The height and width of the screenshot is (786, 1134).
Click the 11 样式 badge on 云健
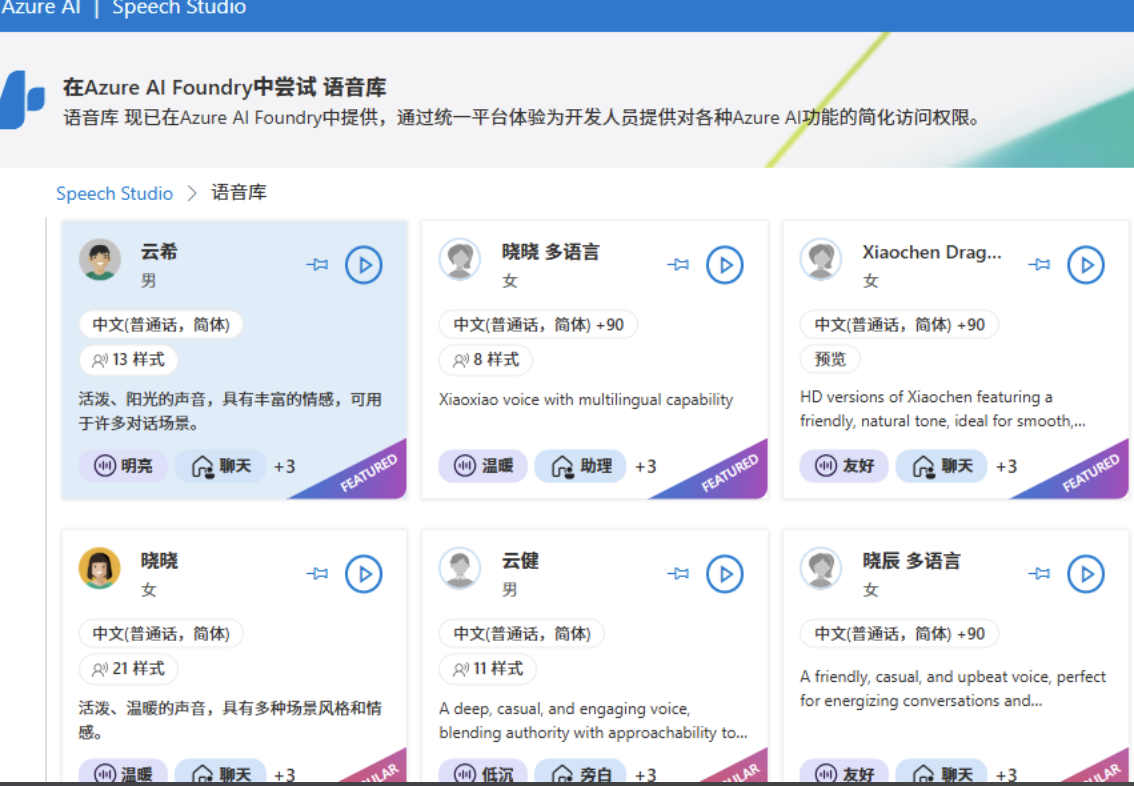coord(488,669)
